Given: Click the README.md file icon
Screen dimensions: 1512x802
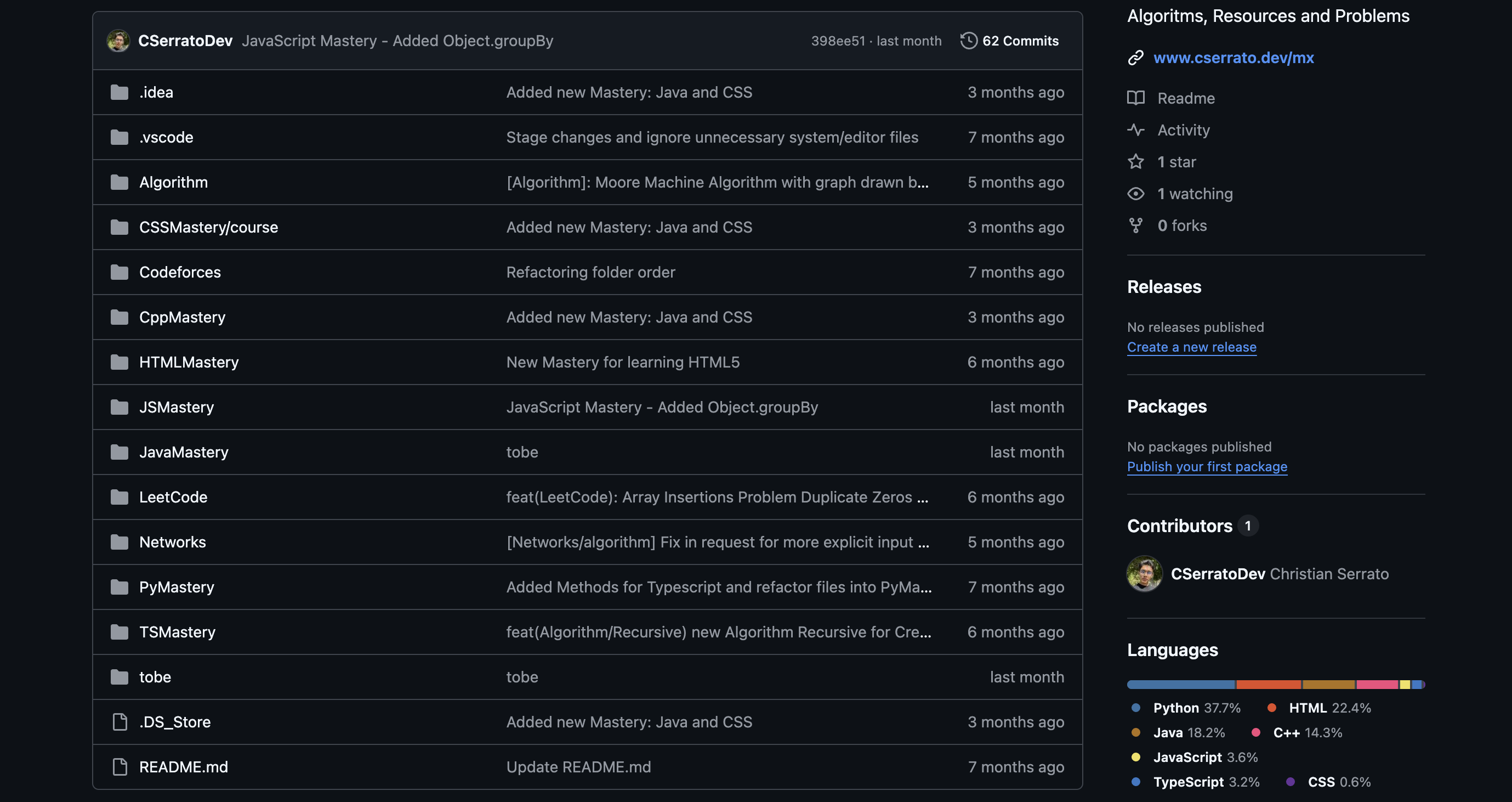Looking at the screenshot, I should click(x=120, y=767).
